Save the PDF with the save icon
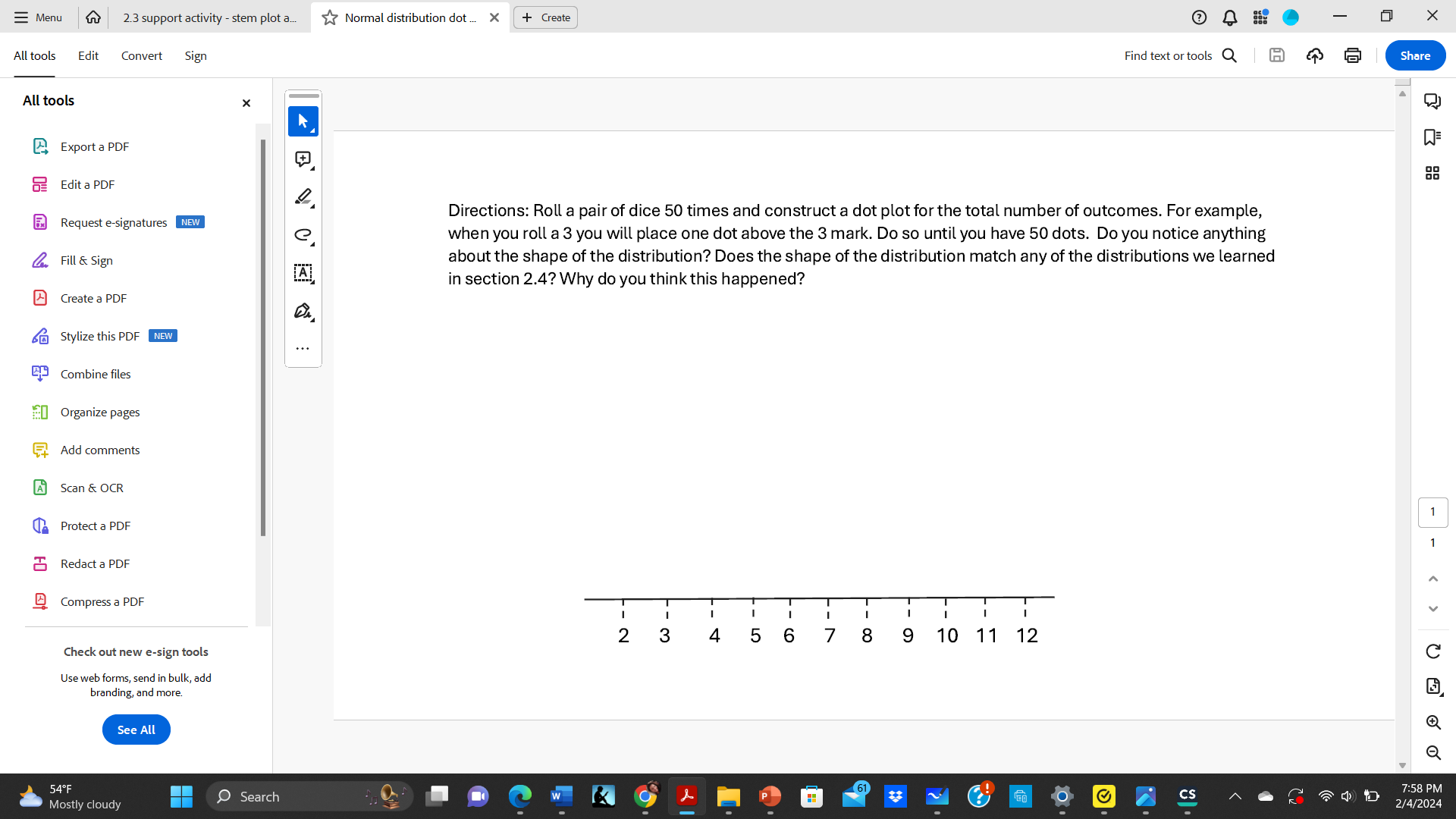The image size is (1456, 819). (1277, 55)
